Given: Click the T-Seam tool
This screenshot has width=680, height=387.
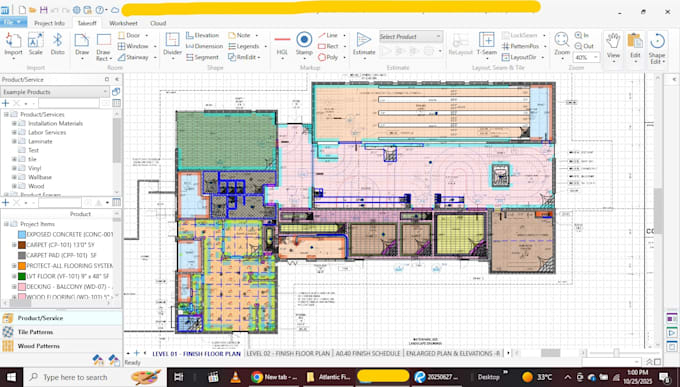Looking at the screenshot, I should point(486,44).
